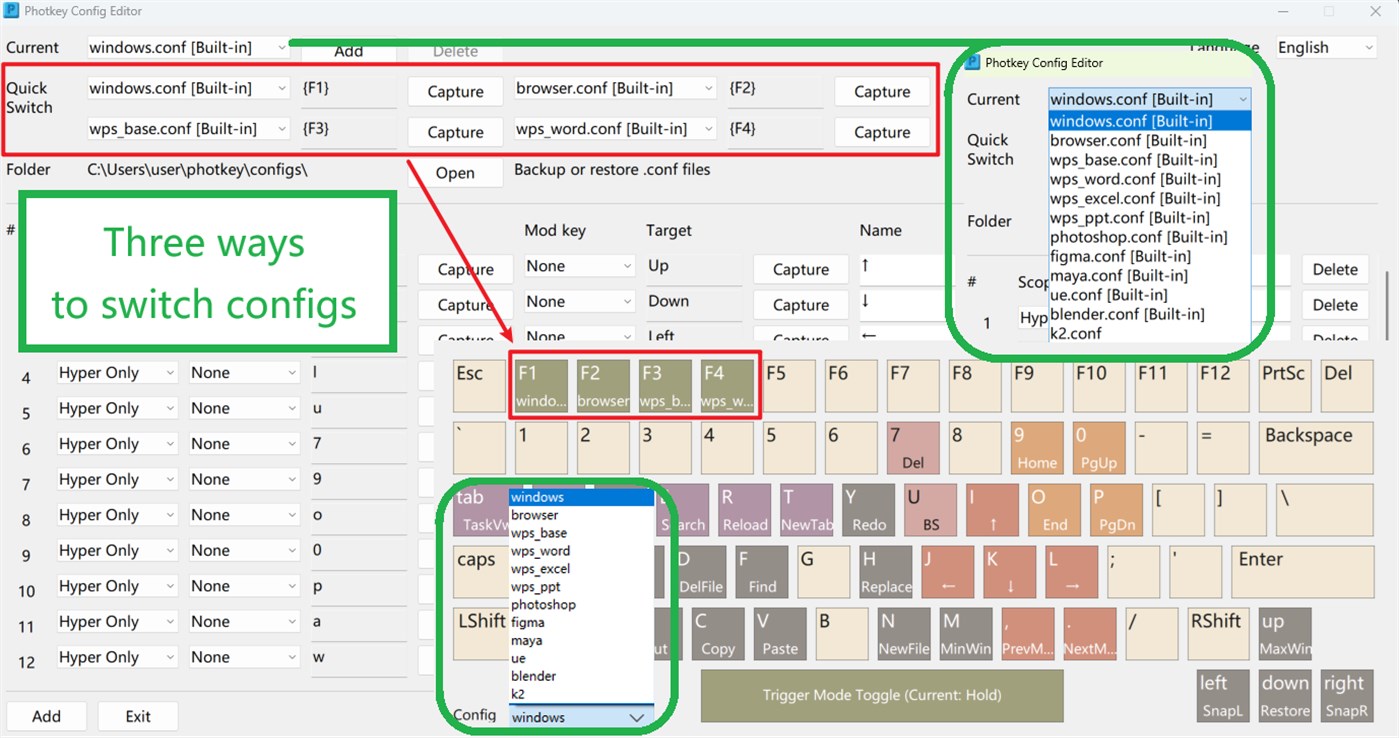Viewport: 1399px width, 738px height.
Task: Click the N key mapped to NewFile
Action: (x=904, y=634)
